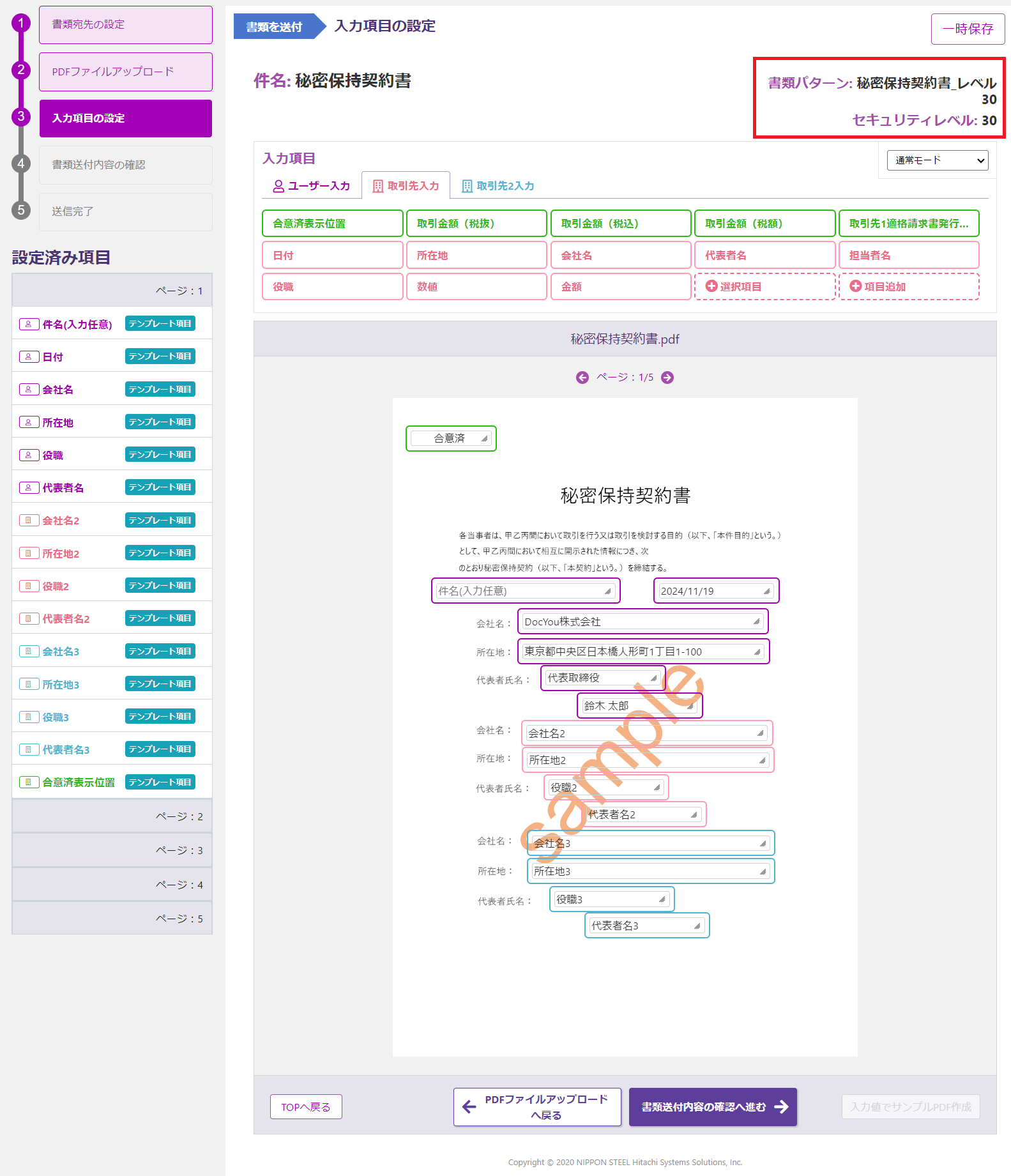Expand ページ：2 section in sidebar
The width and height of the screenshot is (1011, 1176).
click(x=112, y=816)
